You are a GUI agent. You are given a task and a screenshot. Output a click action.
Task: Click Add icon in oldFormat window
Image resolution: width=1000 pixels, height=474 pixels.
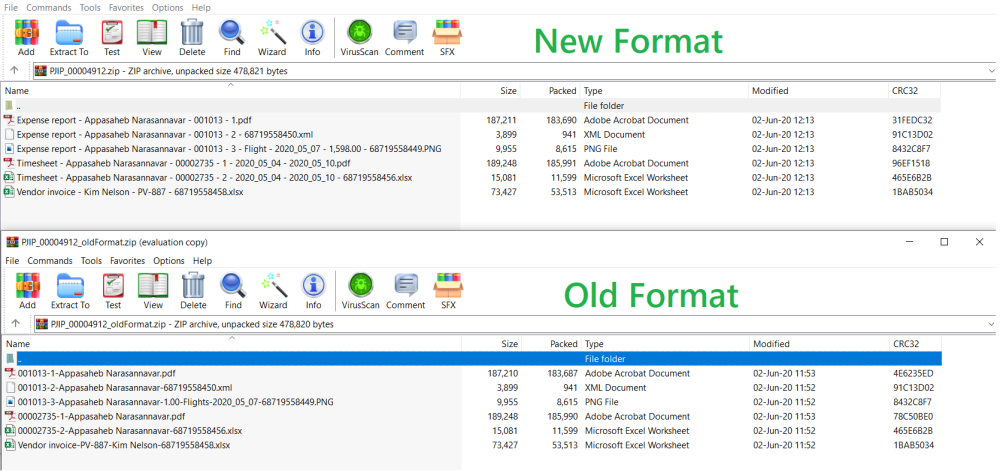27,290
